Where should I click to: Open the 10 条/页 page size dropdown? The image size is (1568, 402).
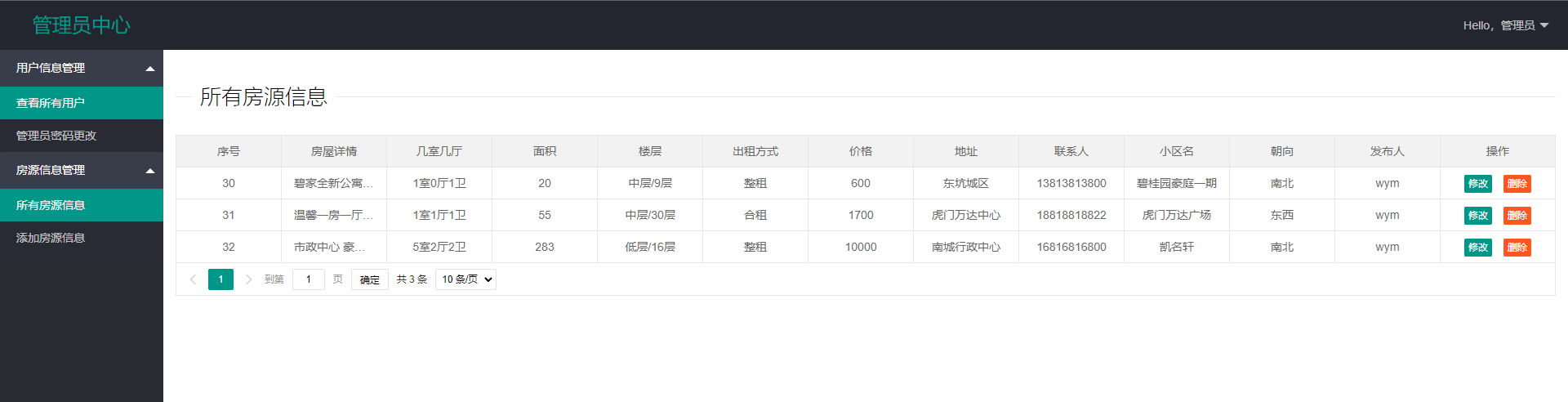click(465, 279)
